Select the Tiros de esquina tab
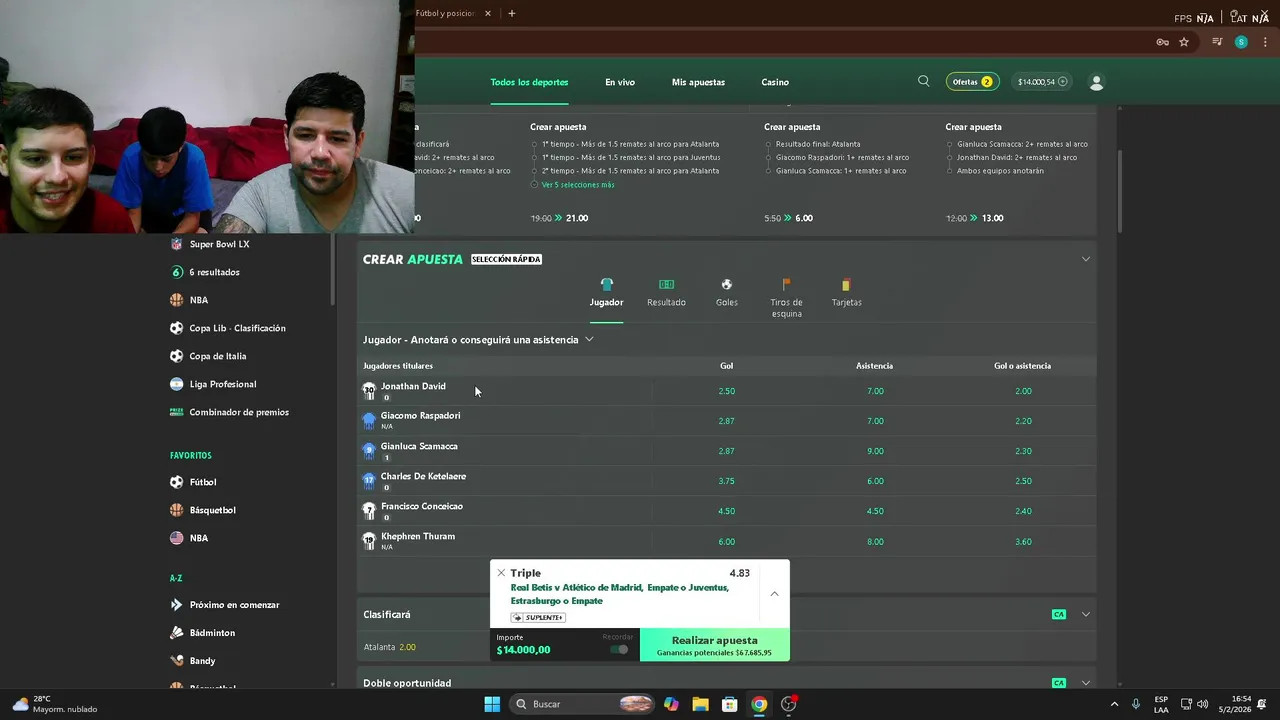 786,298
